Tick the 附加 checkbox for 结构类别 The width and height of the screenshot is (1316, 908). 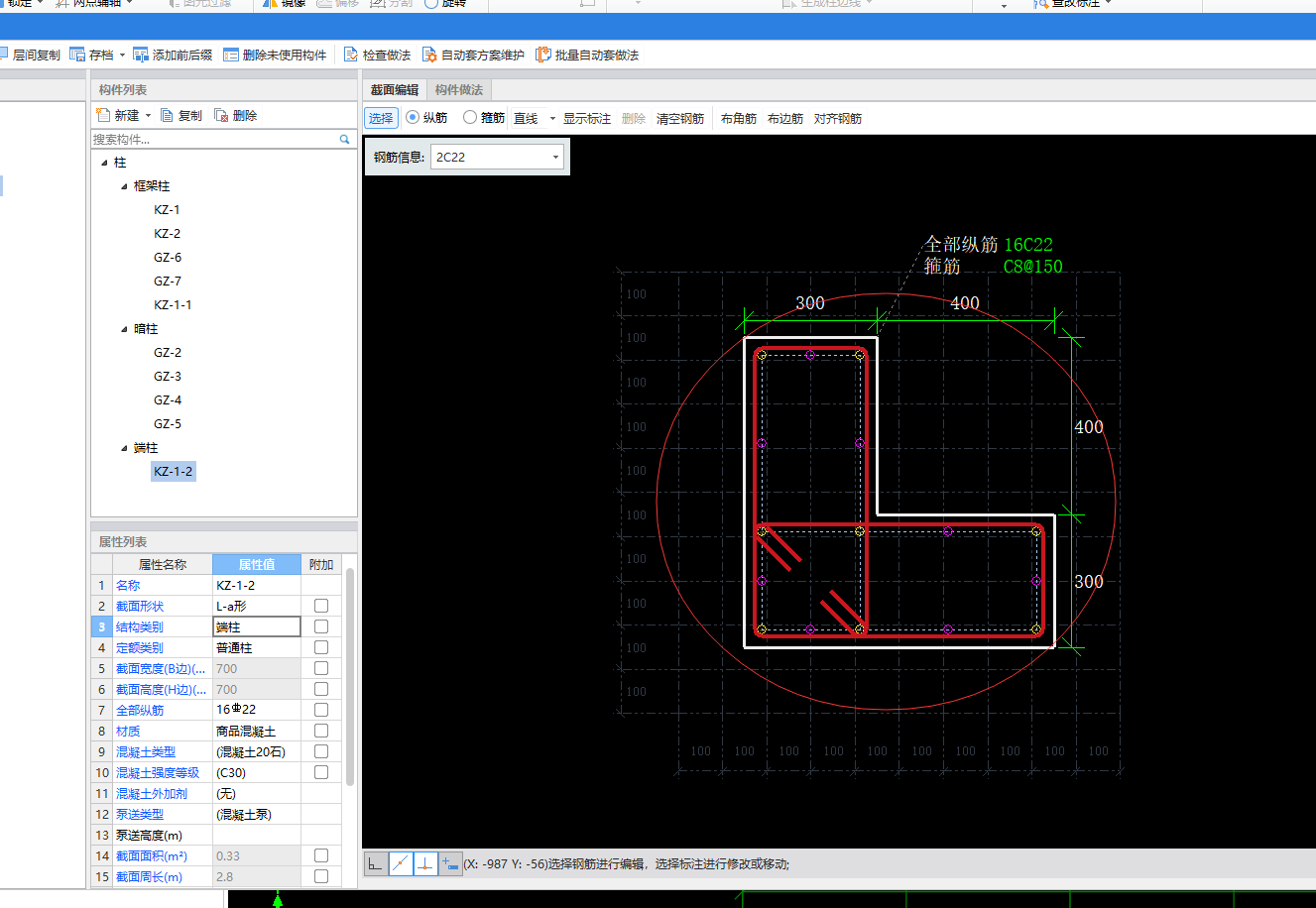(x=321, y=626)
